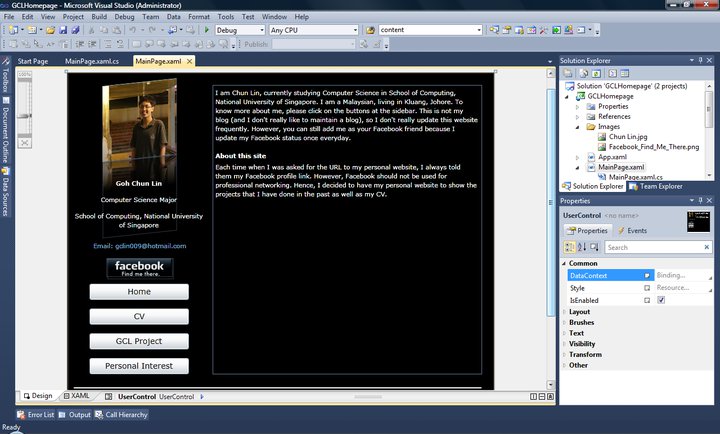Open the Error List panel
This screenshot has width=720, height=434.
coord(35,414)
